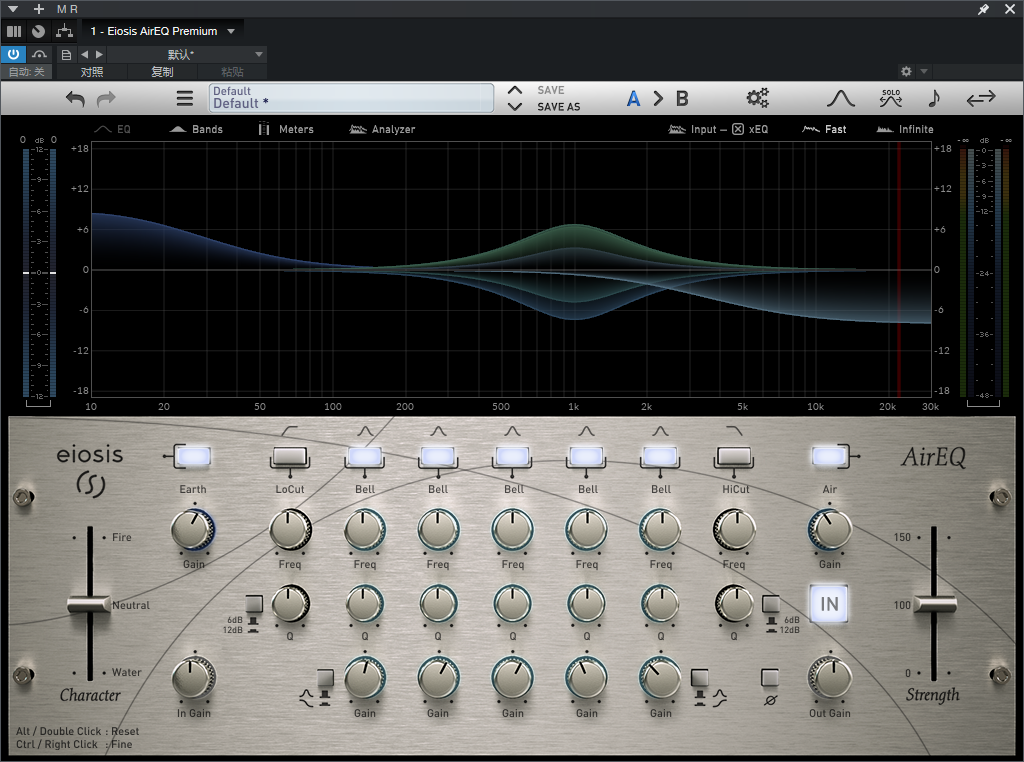The width and height of the screenshot is (1024, 762).
Task: Choose the Infinite analyzer mode
Action: point(905,129)
